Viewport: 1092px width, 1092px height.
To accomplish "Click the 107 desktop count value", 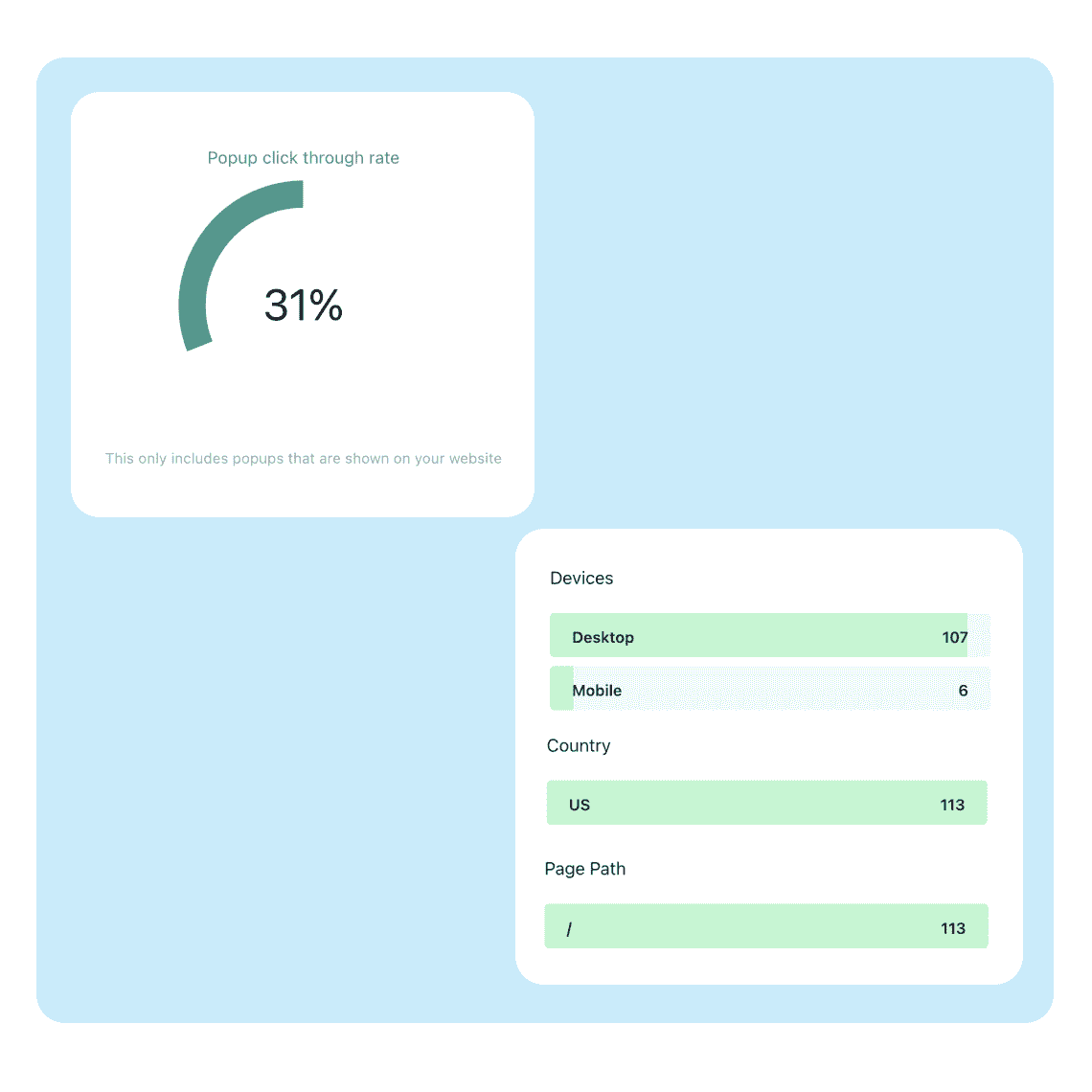I will pos(955,637).
